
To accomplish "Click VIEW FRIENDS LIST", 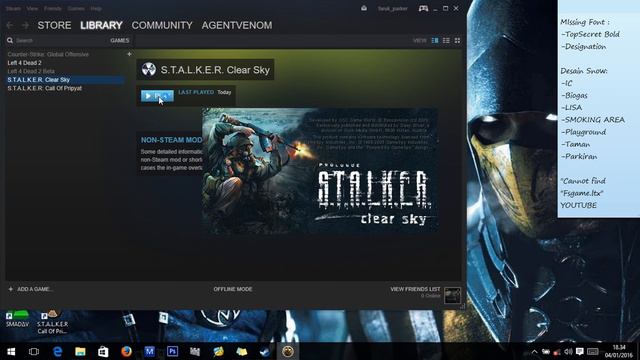I will pyautogui.click(x=415, y=289).
